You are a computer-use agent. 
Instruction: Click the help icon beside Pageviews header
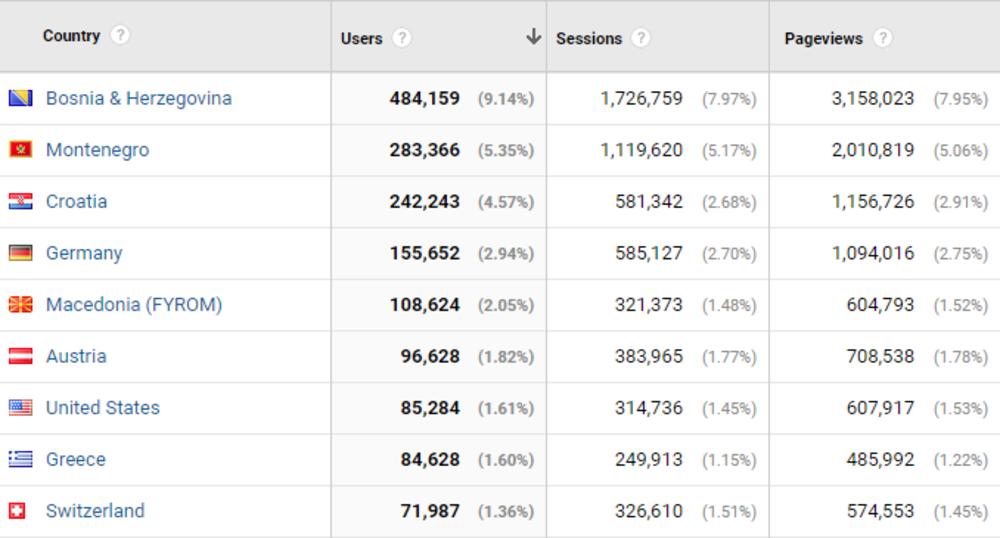pyautogui.click(x=882, y=38)
